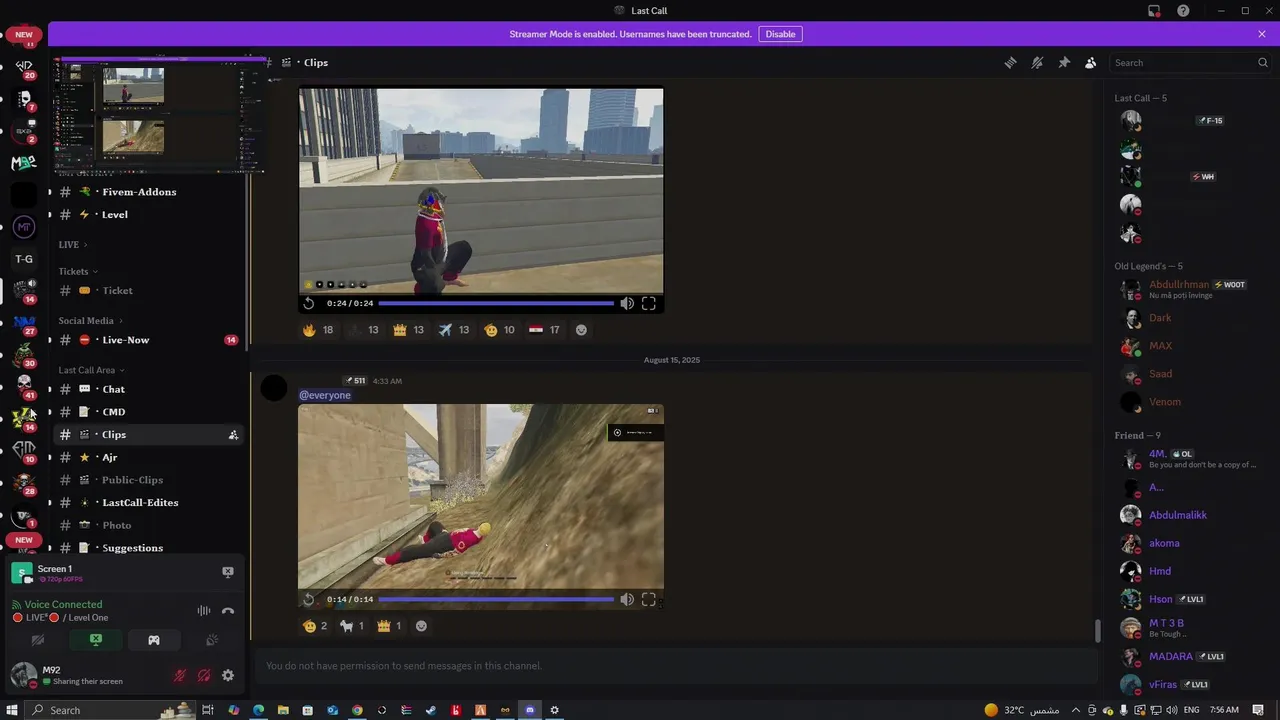
Task: Open the soundboard in voice panel
Action: click(x=212, y=640)
